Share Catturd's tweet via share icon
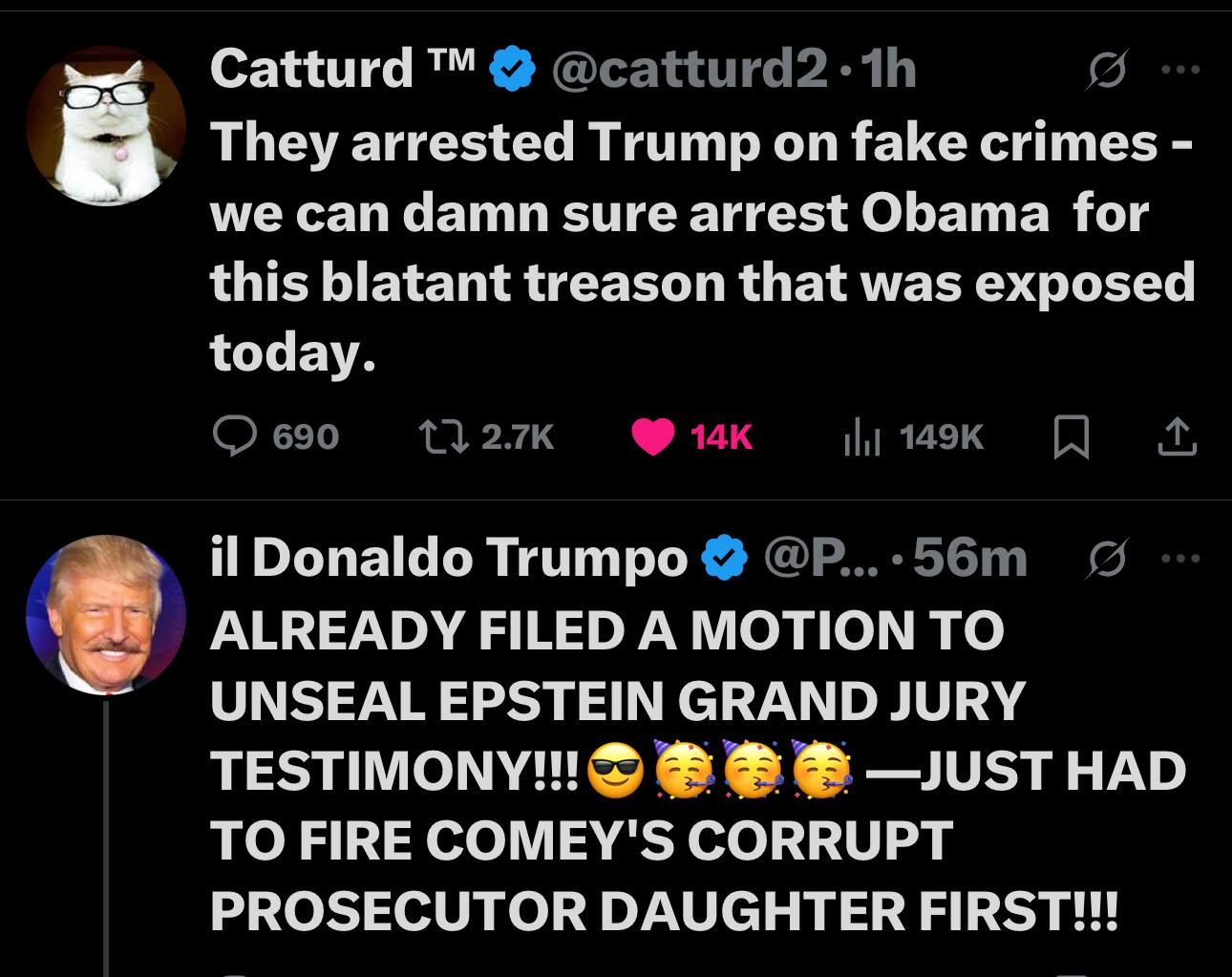The height and width of the screenshot is (977, 1232). coord(1177,437)
